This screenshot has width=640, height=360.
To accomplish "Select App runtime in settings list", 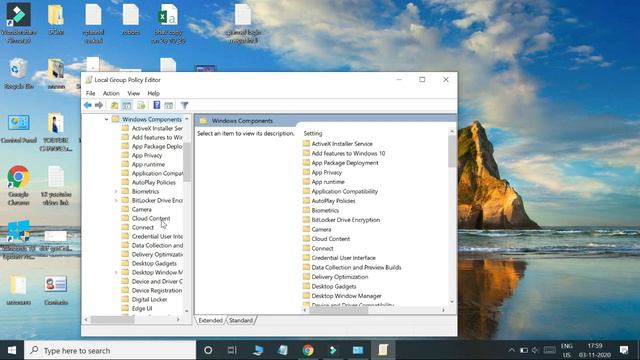I will point(328,182).
